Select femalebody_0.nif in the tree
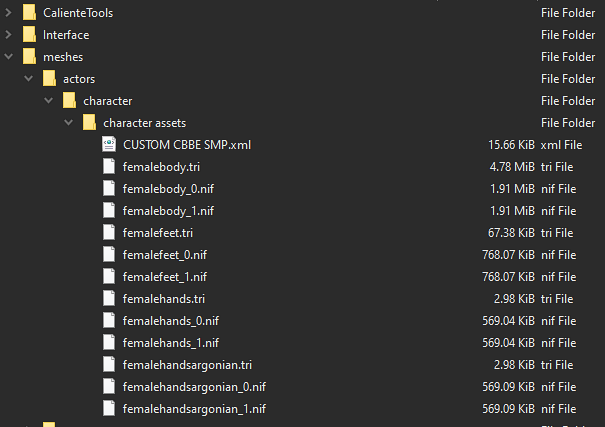Viewport: 605px width, 427px height. (x=168, y=189)
